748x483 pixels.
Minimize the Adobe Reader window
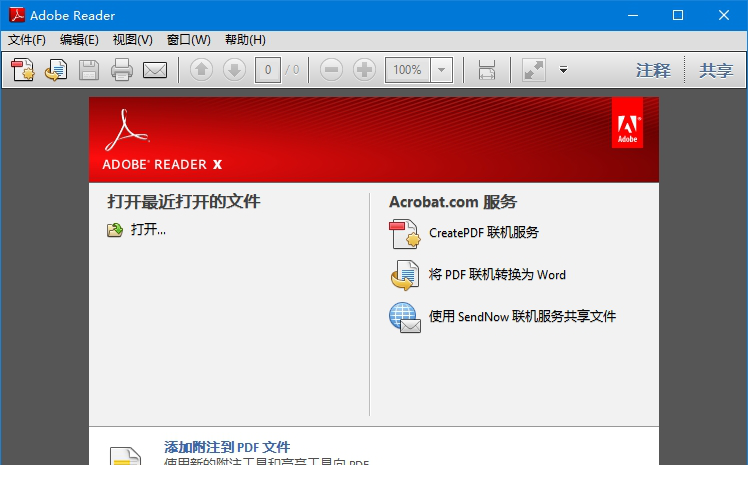point(633,15)
